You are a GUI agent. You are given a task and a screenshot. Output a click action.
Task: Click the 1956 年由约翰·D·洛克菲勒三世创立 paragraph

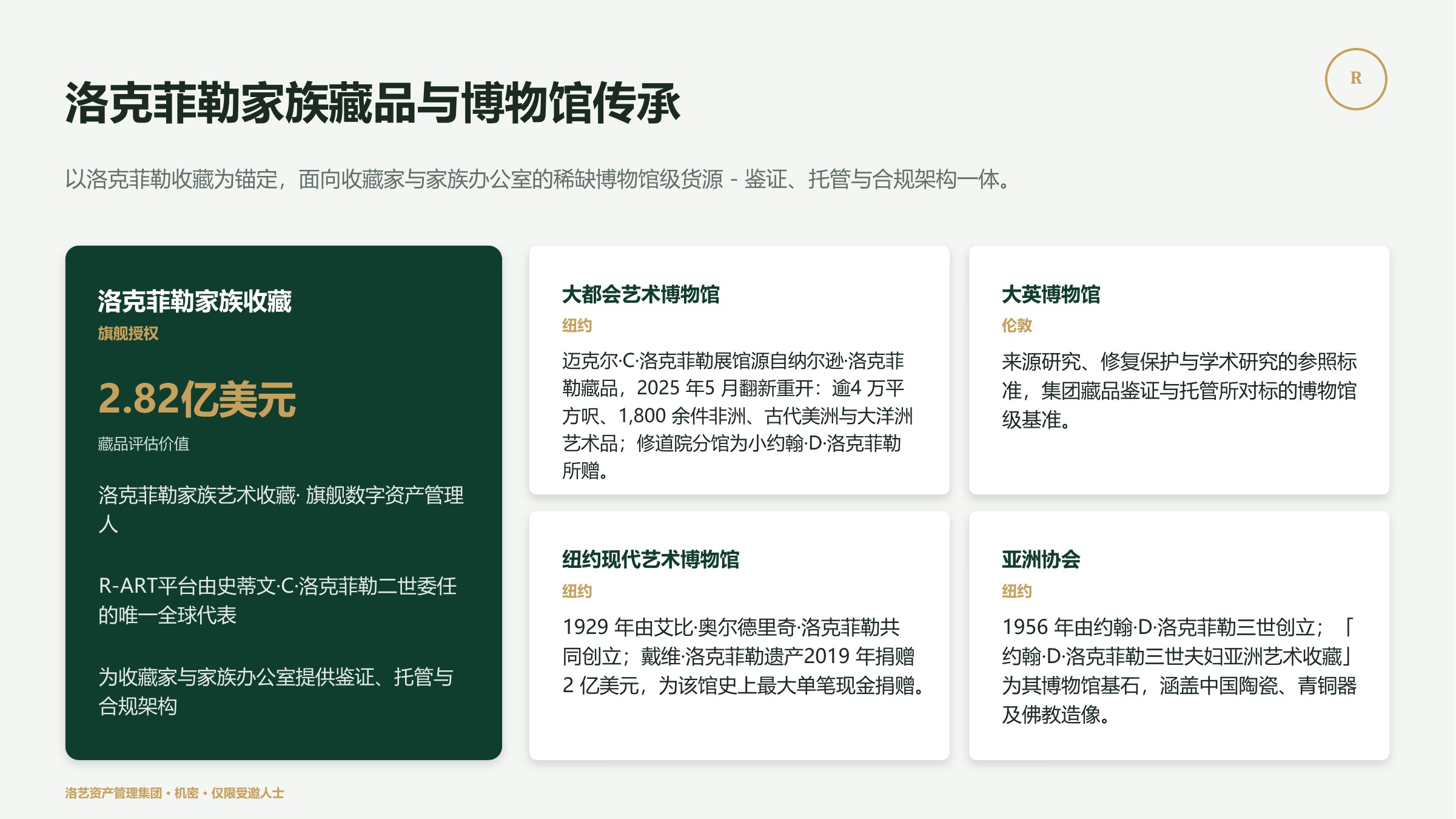tap(1179, 671)
